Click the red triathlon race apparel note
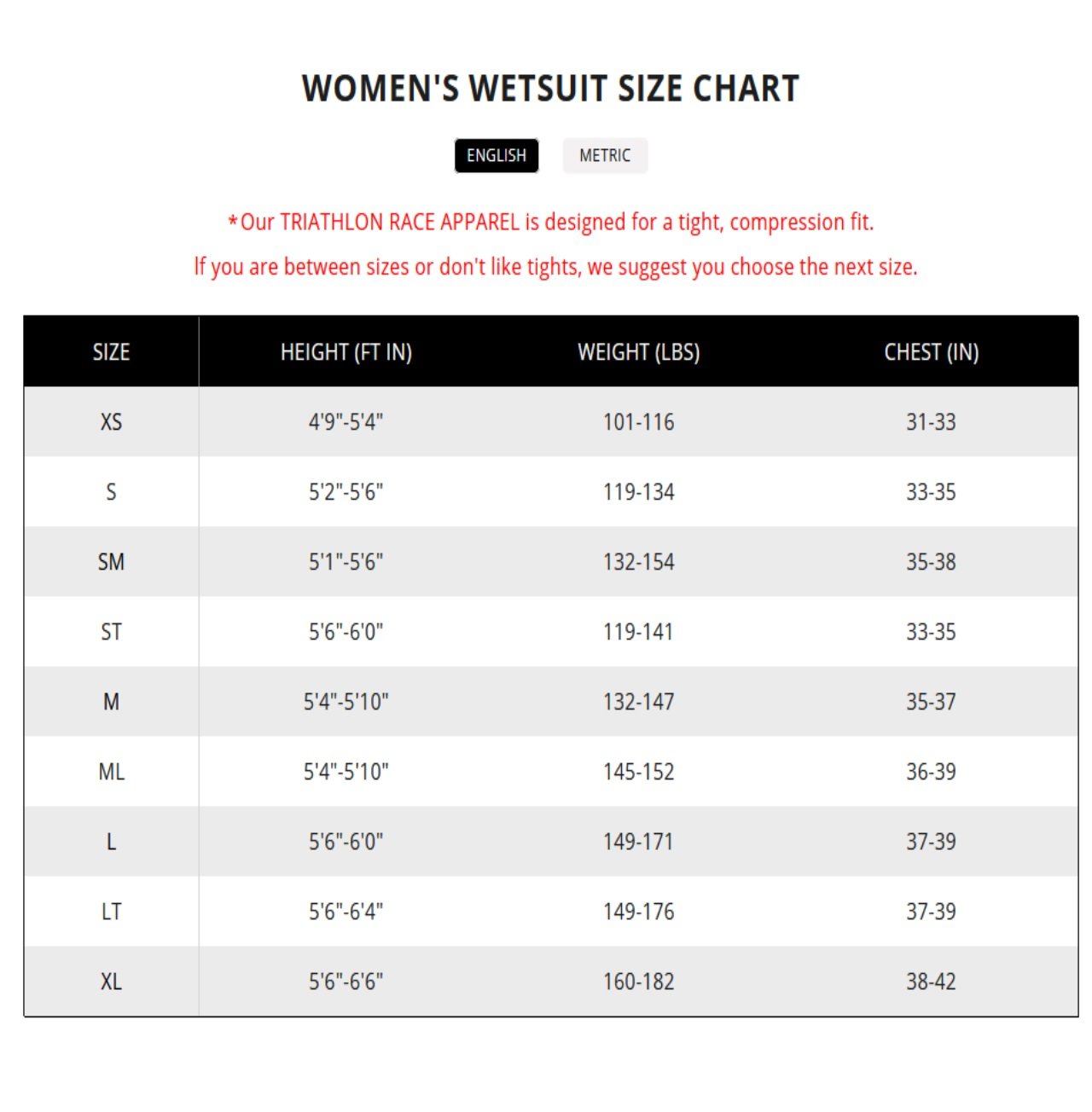The width and height of the screenshot is (1092, 1112). coord(551,223)
